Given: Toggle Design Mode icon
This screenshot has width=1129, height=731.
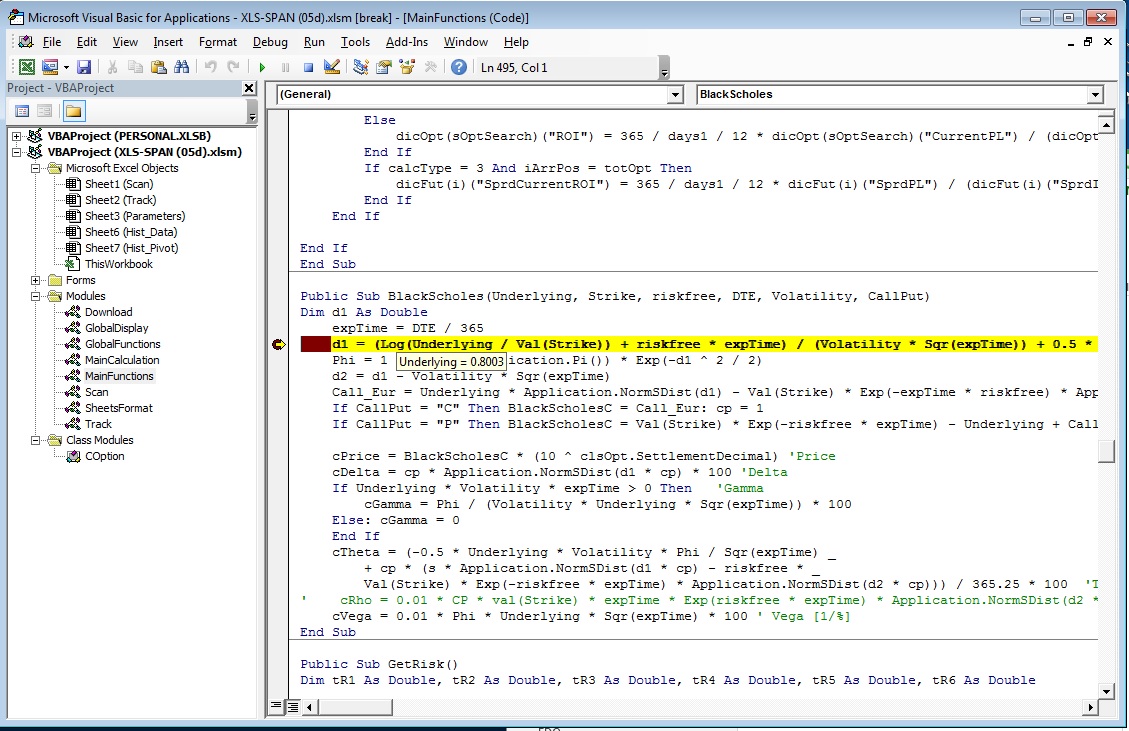Looking at the screenshot, I should point(332,67).
